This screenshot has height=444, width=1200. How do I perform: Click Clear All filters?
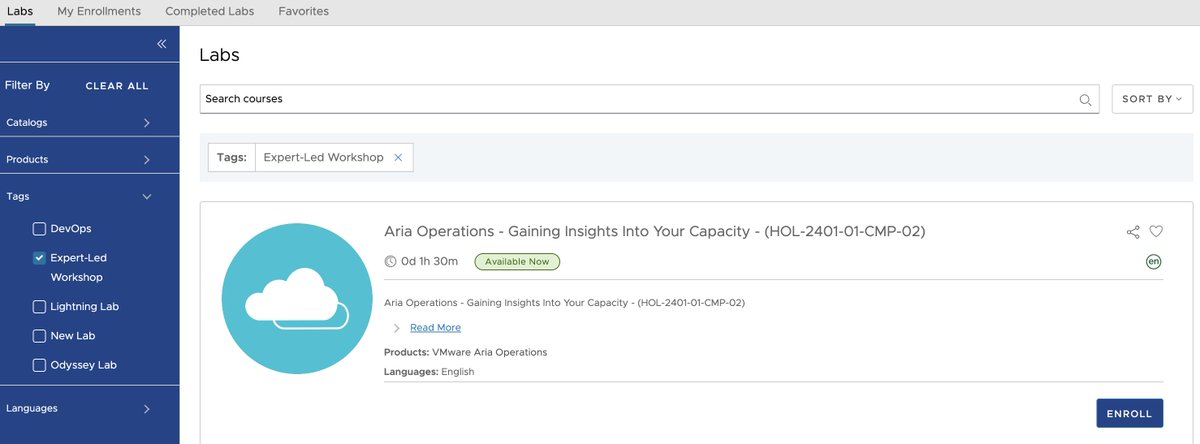pyautogui.click(x=117, y=86)
